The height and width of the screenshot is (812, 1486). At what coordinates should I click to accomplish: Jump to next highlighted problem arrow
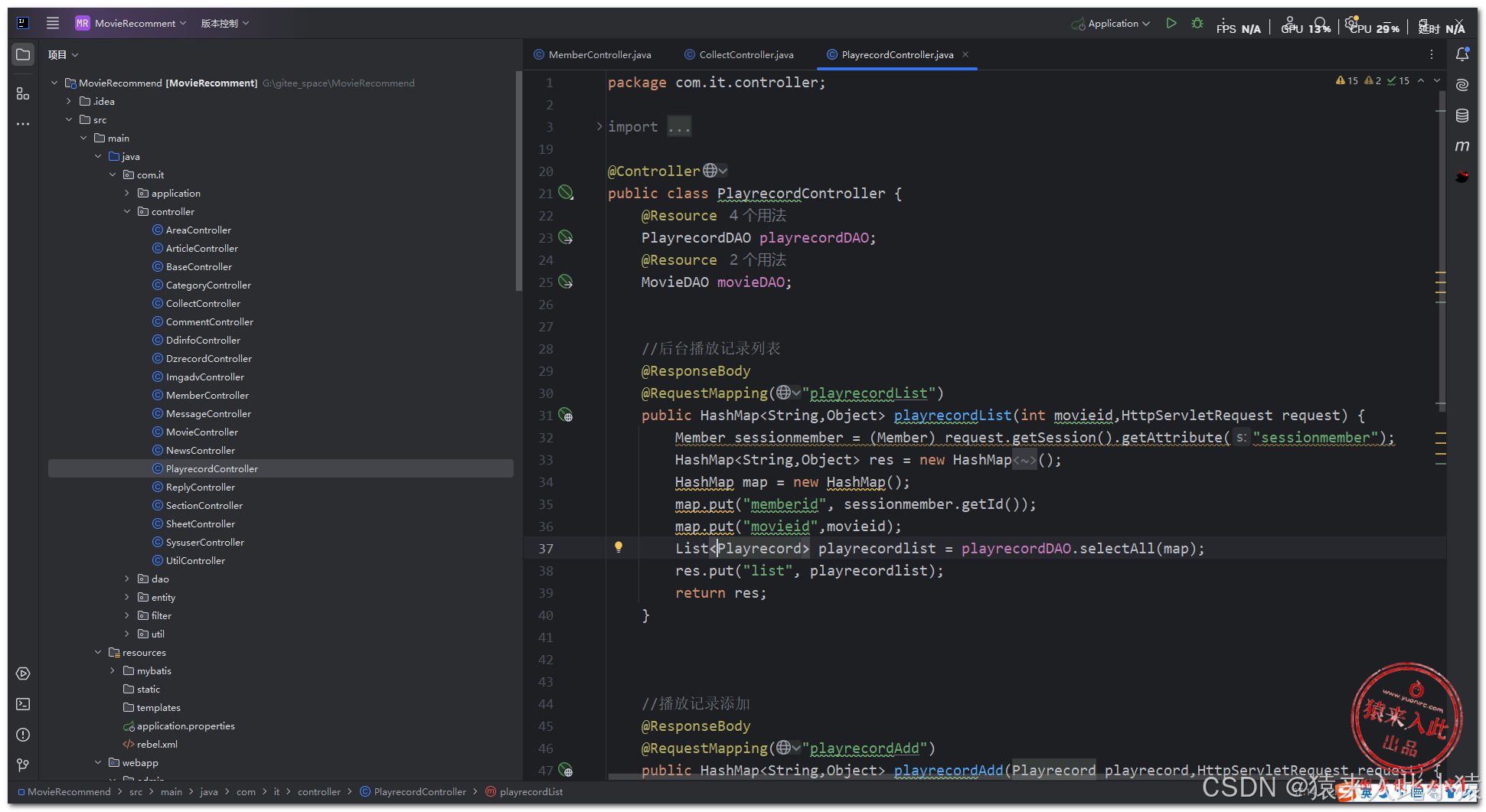click(x=1437, y=80)
